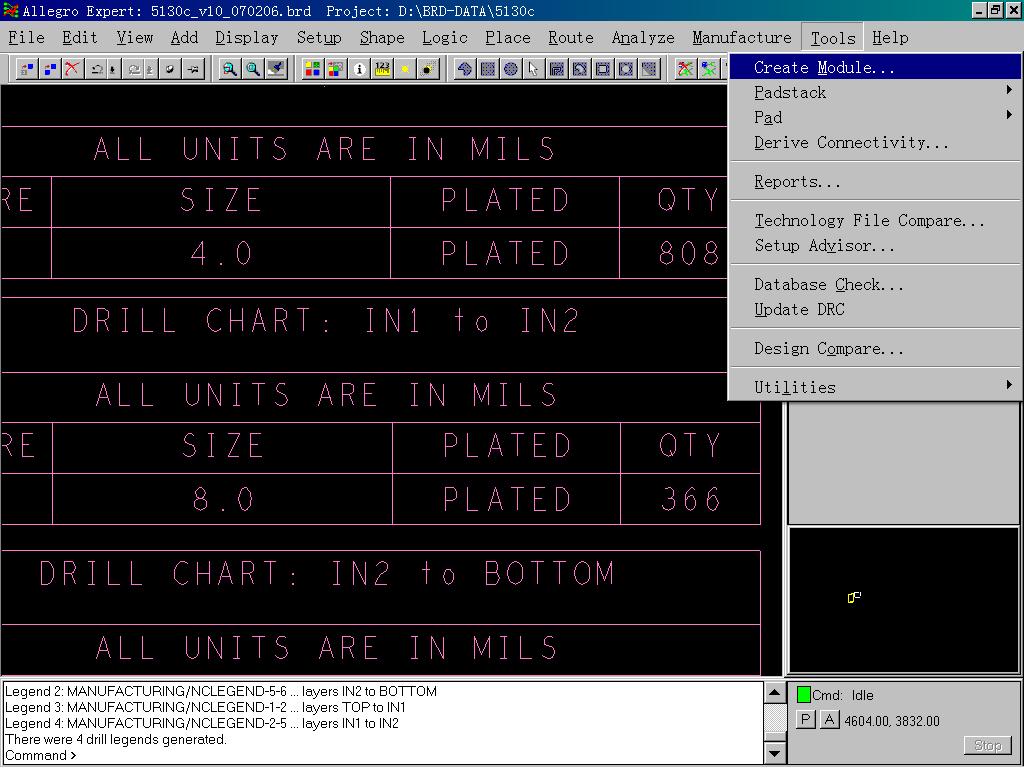Toggle the A absolute coordinate button

(829, 720)
